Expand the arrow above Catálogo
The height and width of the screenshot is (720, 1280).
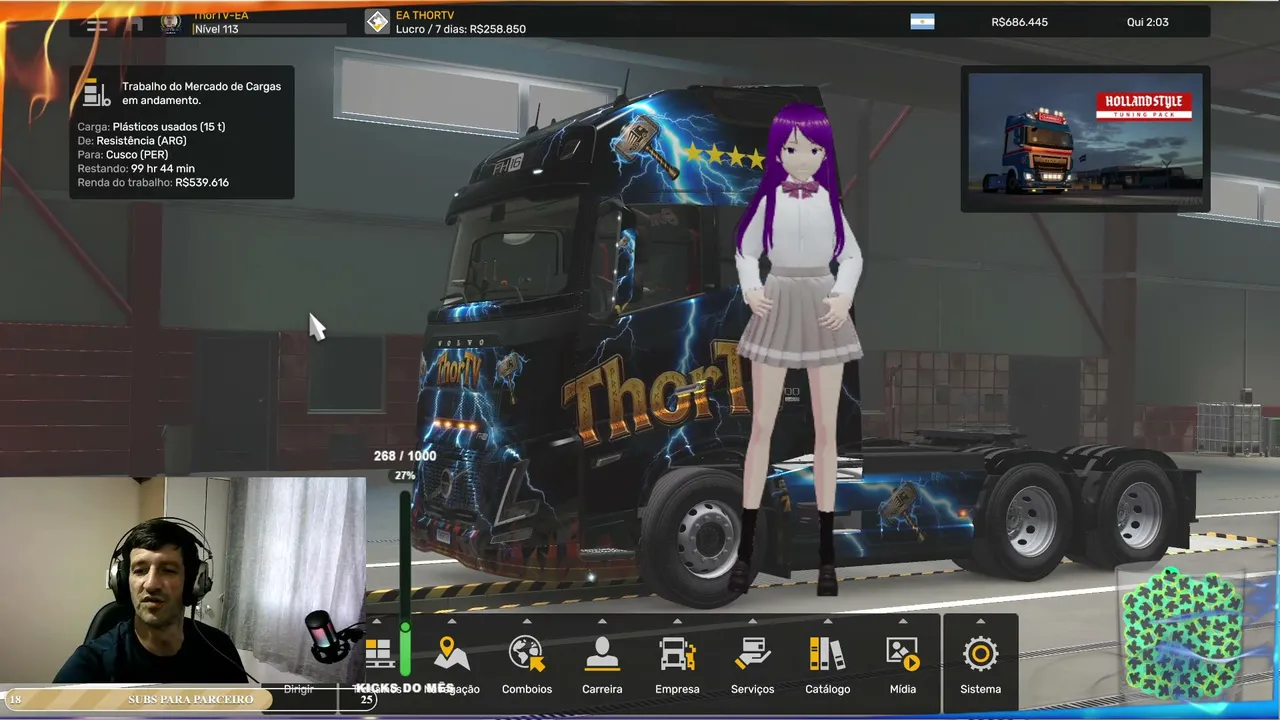(x=827, y=621)
